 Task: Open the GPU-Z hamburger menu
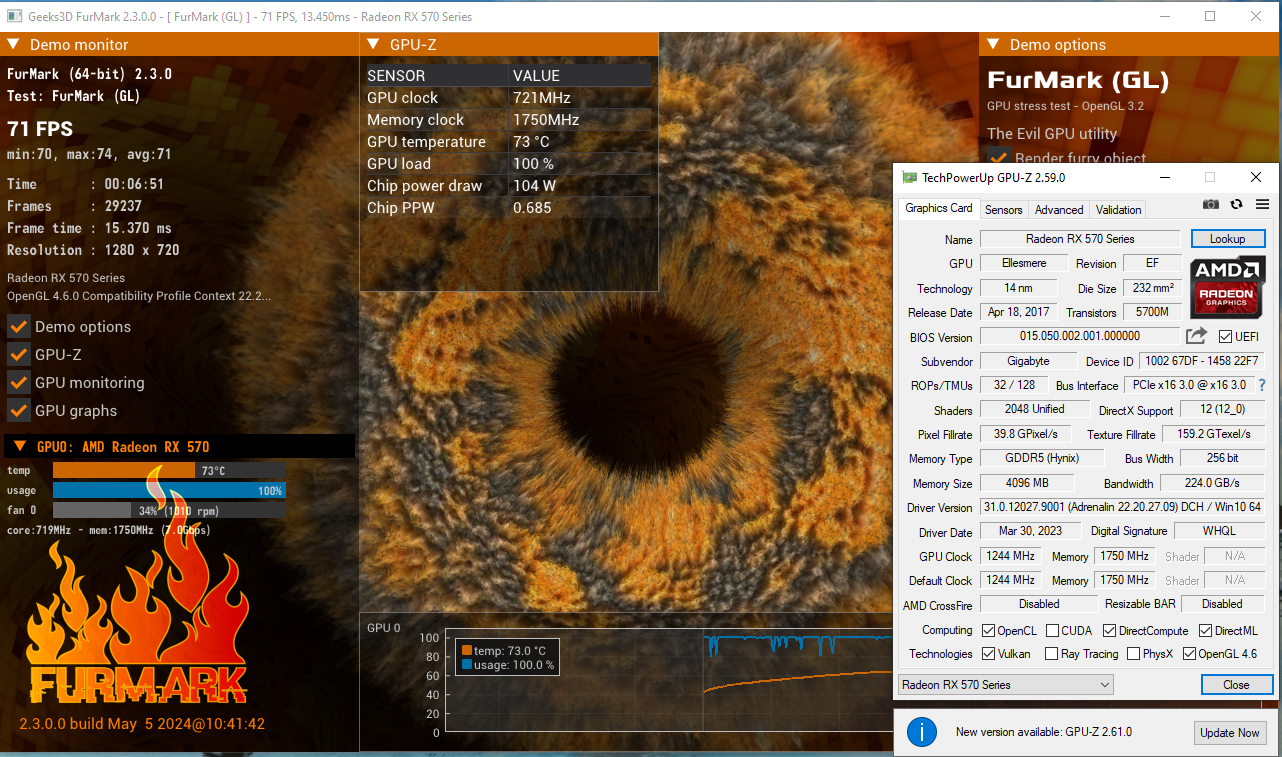(x=1260, y=203)
